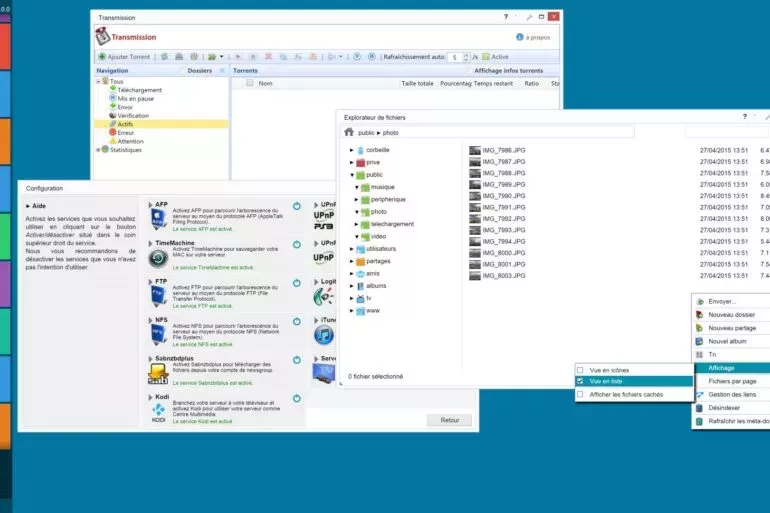Click the AFP service icon in Configuration
The width and height of the screenshot is (770, 513).
[x=158, y=219]
